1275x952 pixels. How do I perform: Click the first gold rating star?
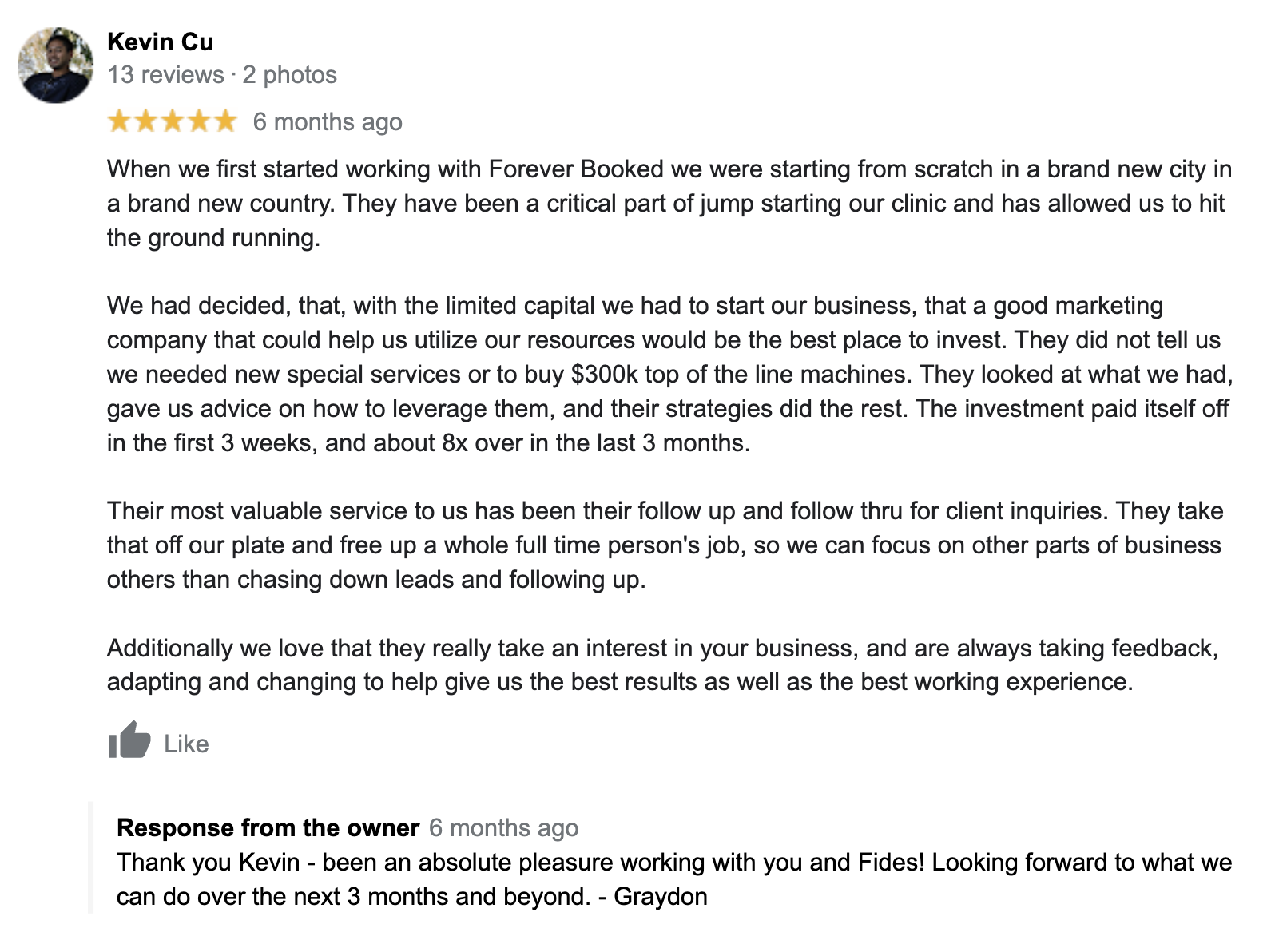coord(119,121)
